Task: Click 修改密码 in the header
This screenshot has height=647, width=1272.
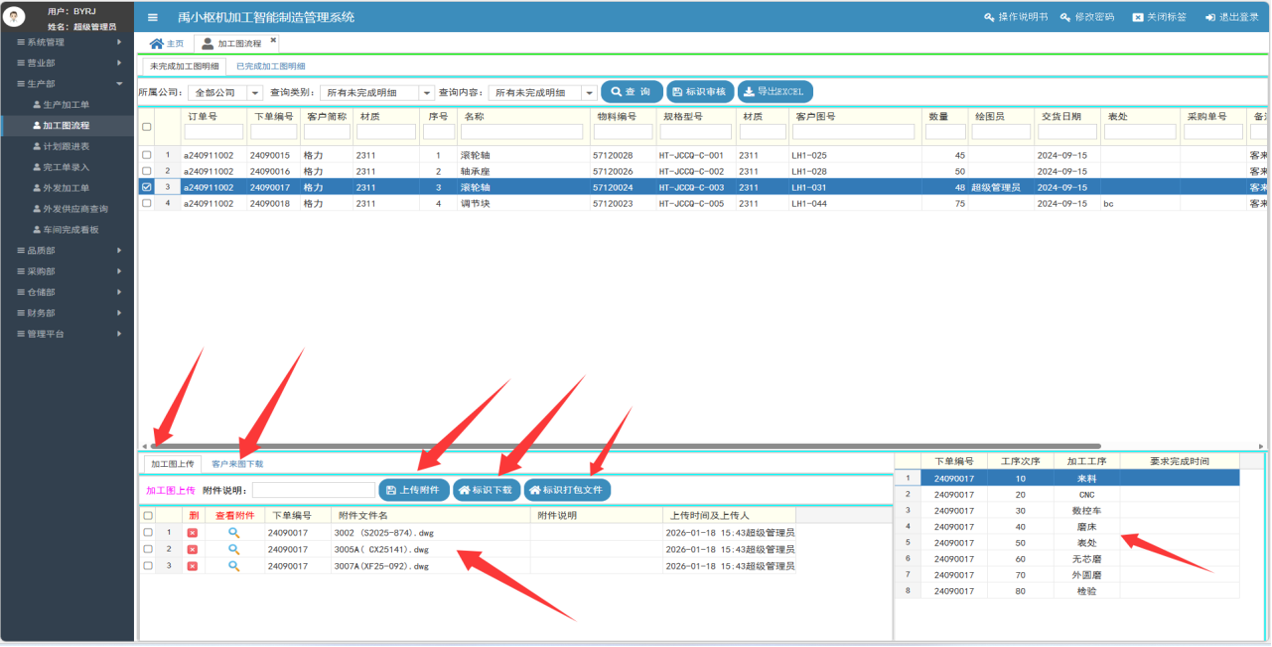Action: (x=1087, y=17)
